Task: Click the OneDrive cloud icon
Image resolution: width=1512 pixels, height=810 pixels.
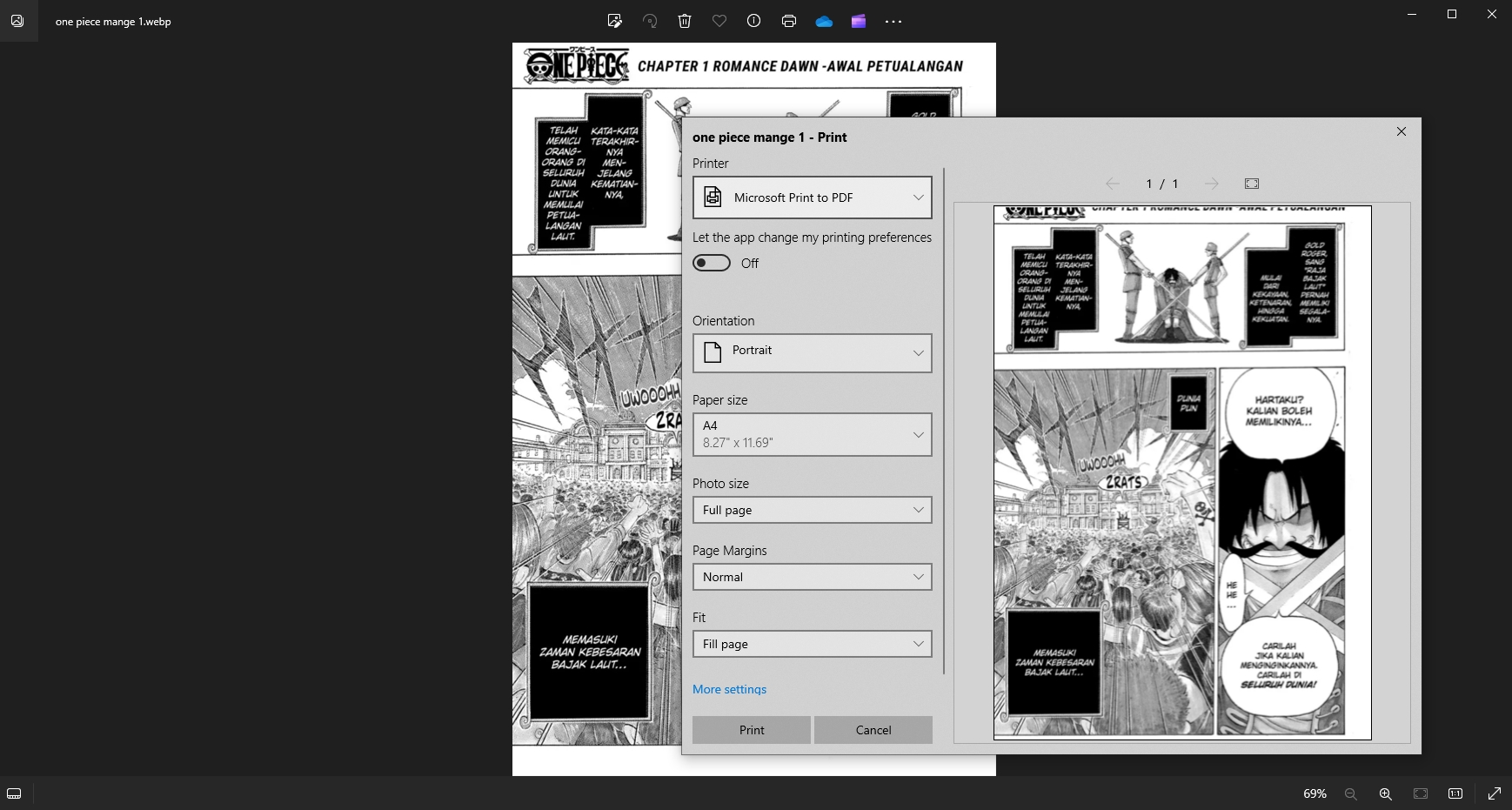Action: point(824,22)
